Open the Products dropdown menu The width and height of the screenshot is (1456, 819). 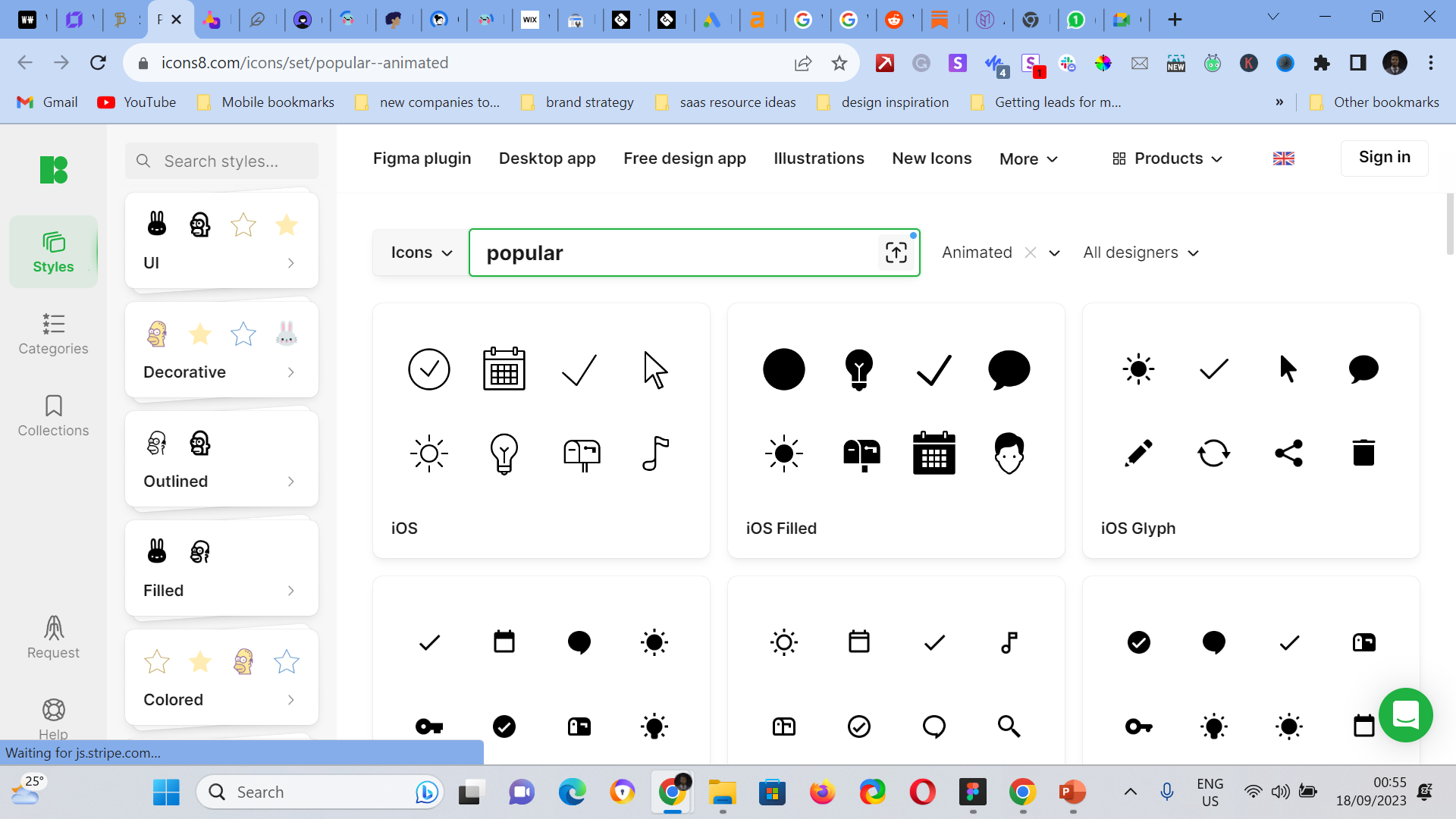click(1168, 158)
